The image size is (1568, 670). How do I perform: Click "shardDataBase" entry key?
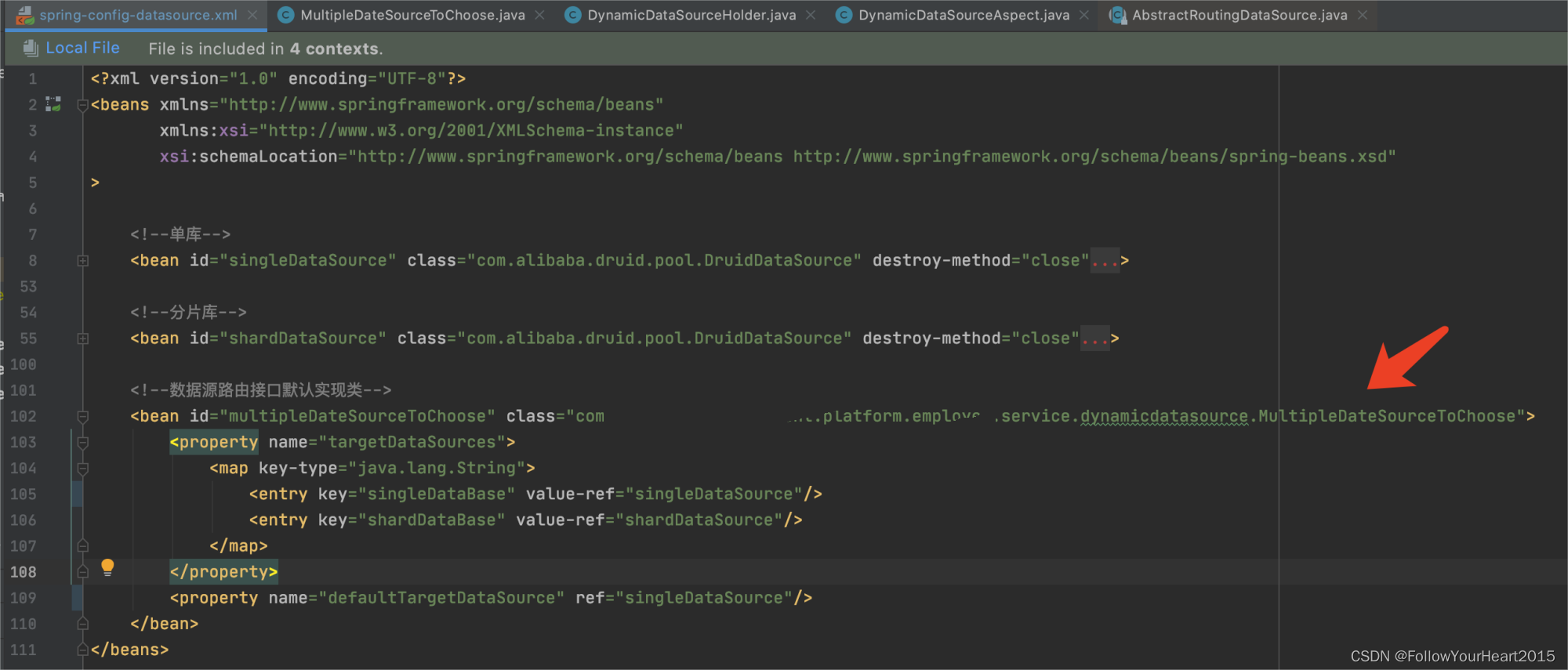(432, 520)
